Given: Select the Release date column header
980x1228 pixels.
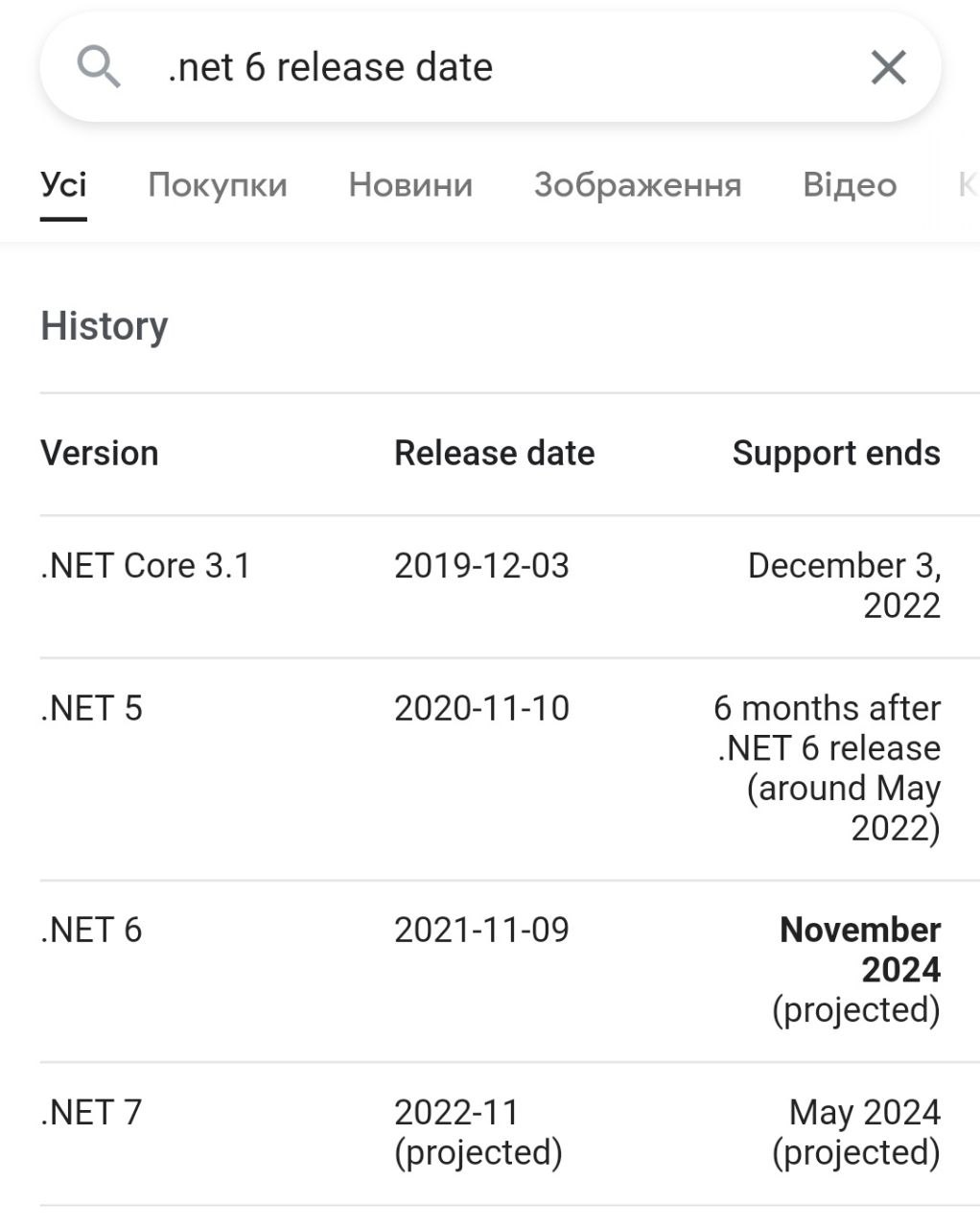Looking at the screenshot, I should pyautogui.click(x=495, y=453).
